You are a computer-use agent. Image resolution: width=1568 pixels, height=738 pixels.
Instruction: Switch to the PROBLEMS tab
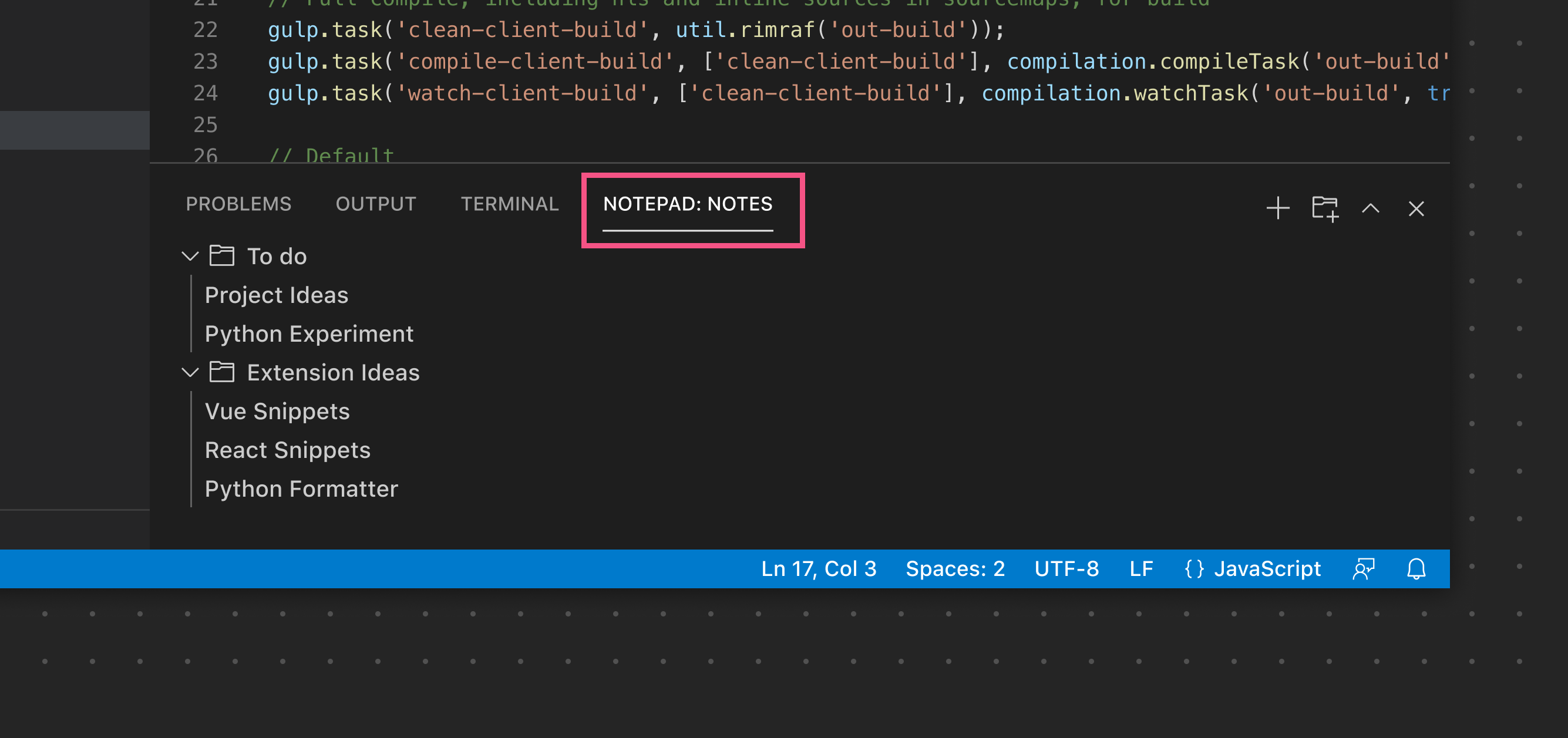pos(238,203)
